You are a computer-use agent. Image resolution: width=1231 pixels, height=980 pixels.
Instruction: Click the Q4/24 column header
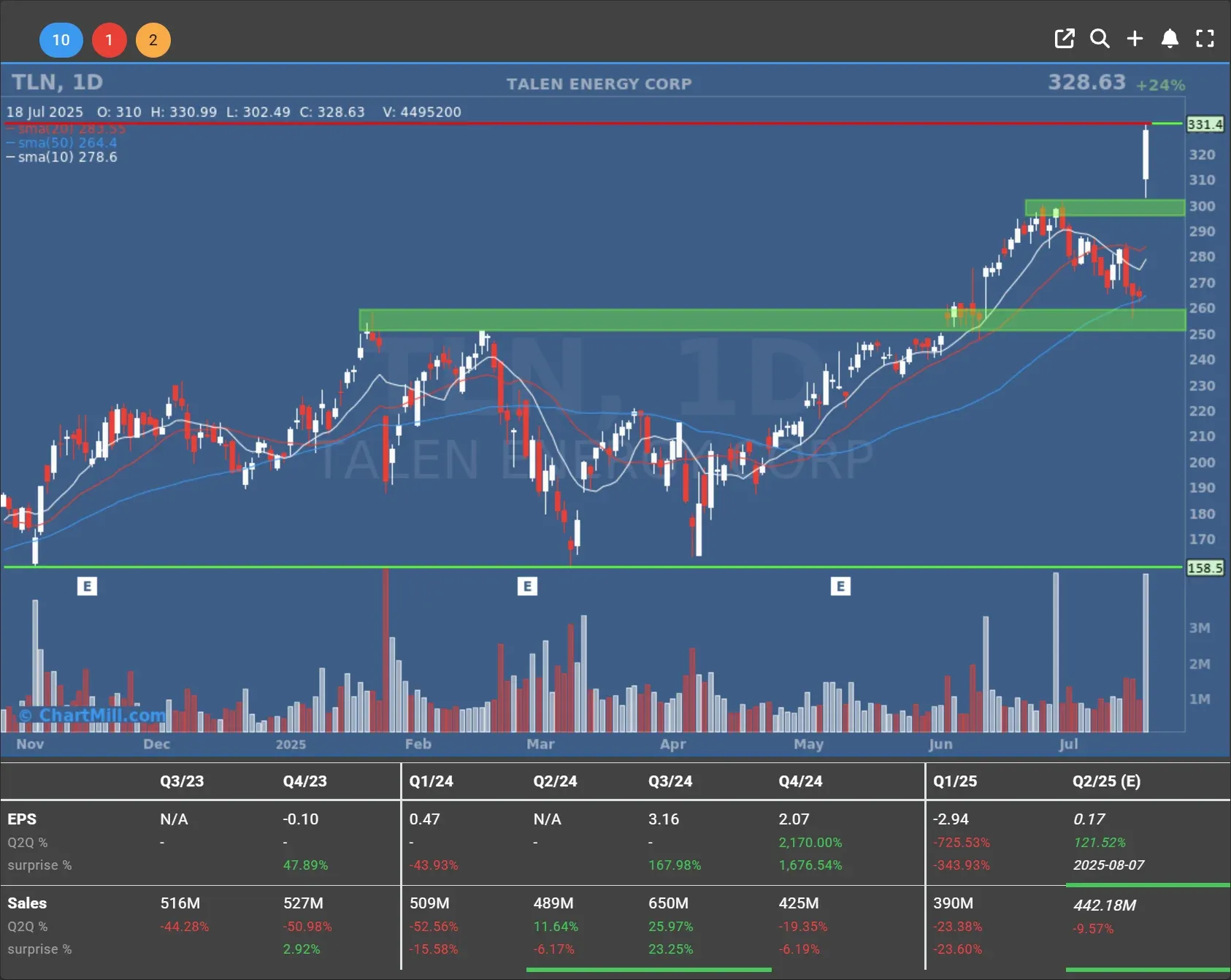point(800,781)
